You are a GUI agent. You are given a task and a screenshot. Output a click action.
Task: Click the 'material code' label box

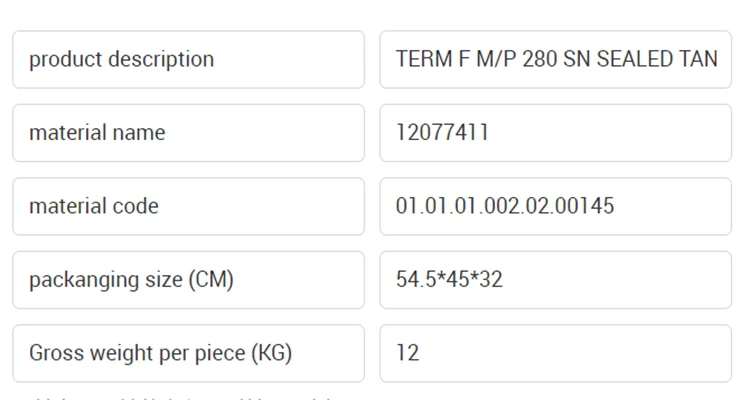188,206
